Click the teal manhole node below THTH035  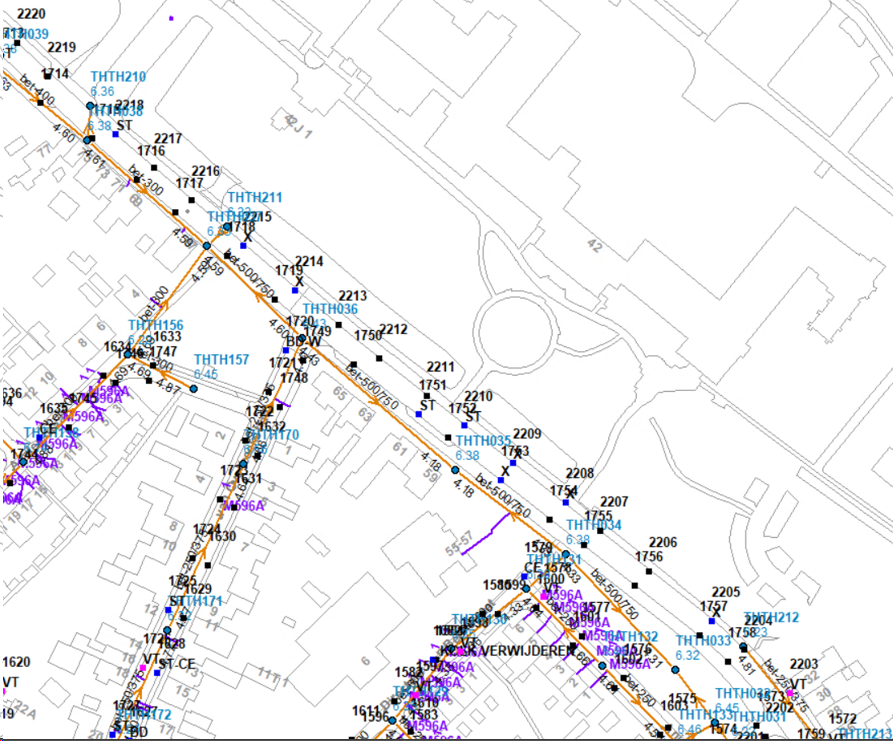tap(455, 470)
